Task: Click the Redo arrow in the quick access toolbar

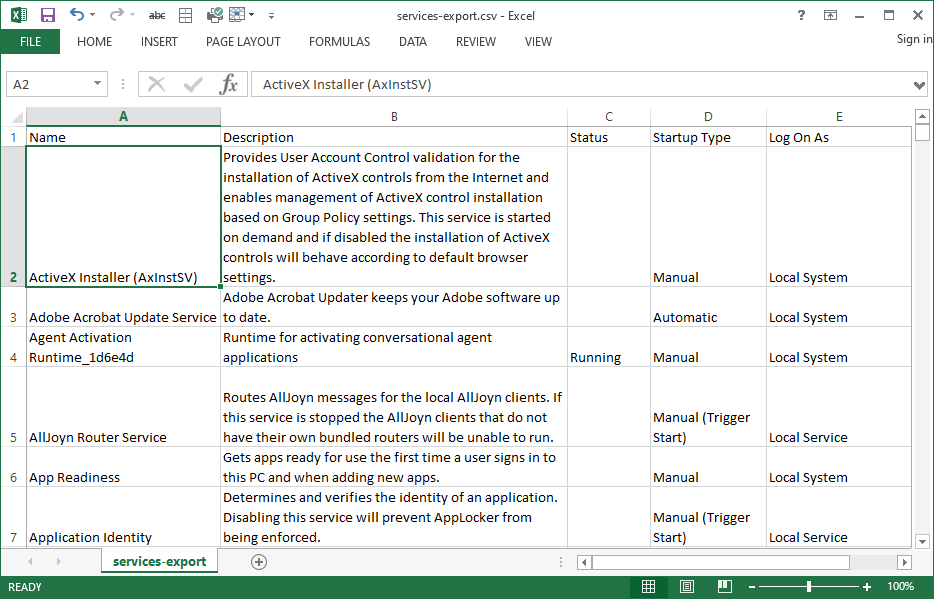Action: pyautogui.click(x=117, y=15)
